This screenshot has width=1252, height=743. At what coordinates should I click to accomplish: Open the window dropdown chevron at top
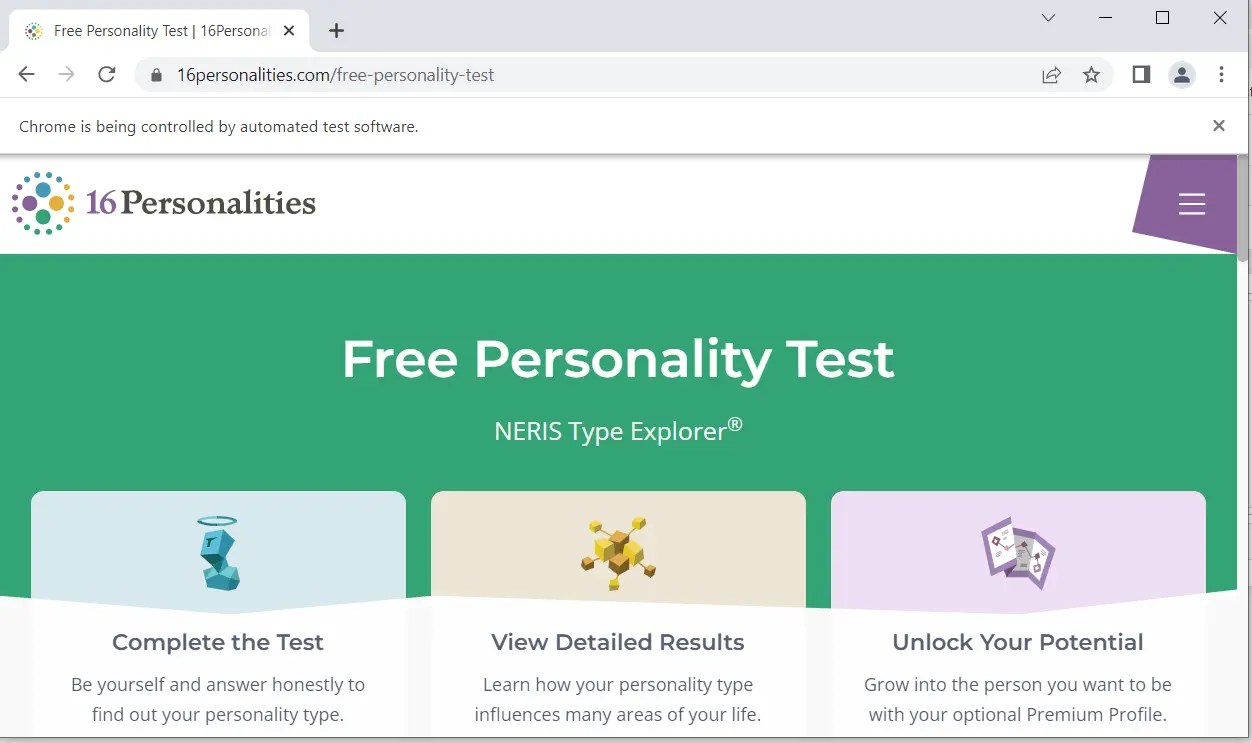click(1047, 17)
